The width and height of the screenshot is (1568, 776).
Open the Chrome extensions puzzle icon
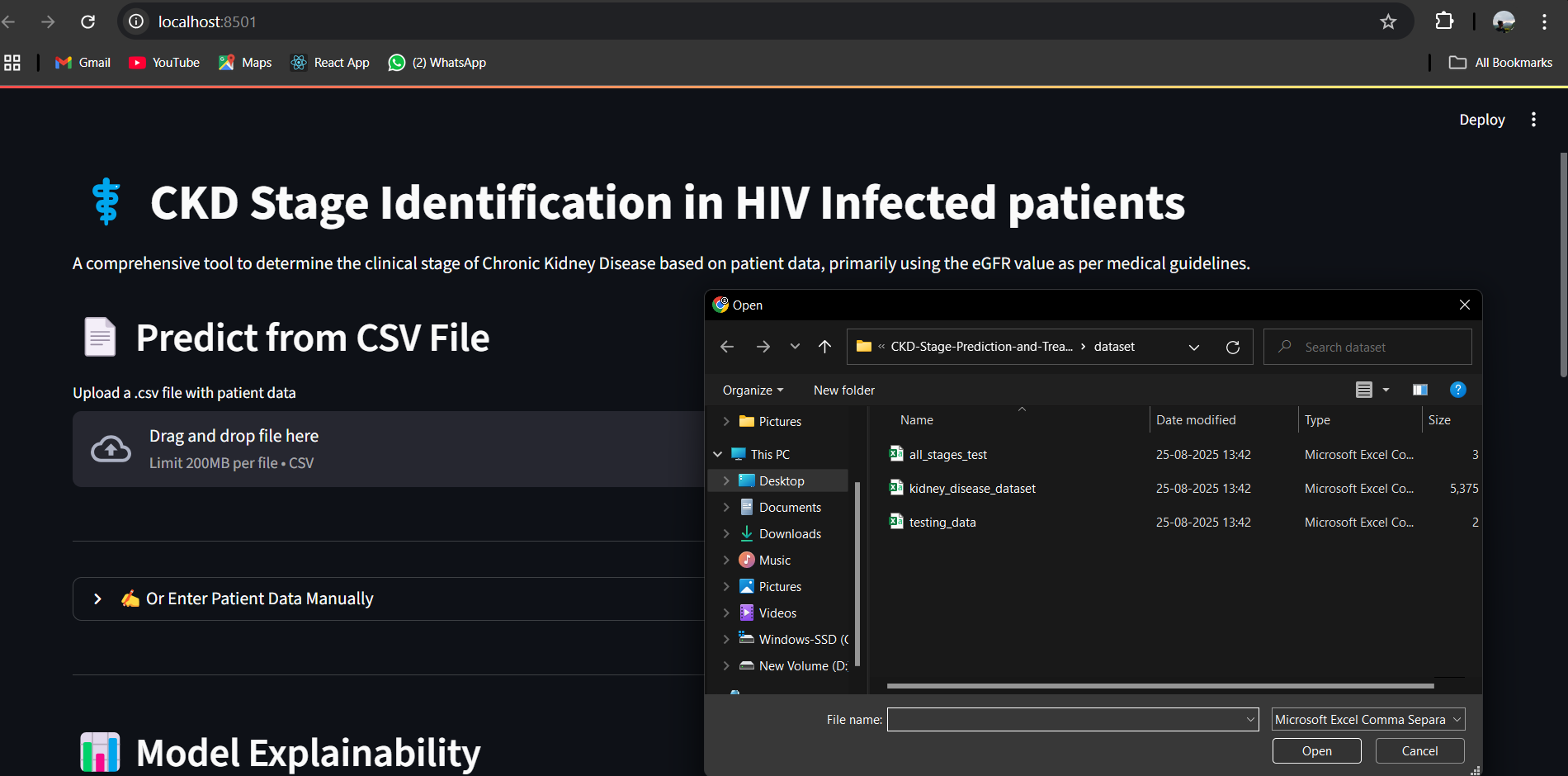click(x=1444, y=21)
